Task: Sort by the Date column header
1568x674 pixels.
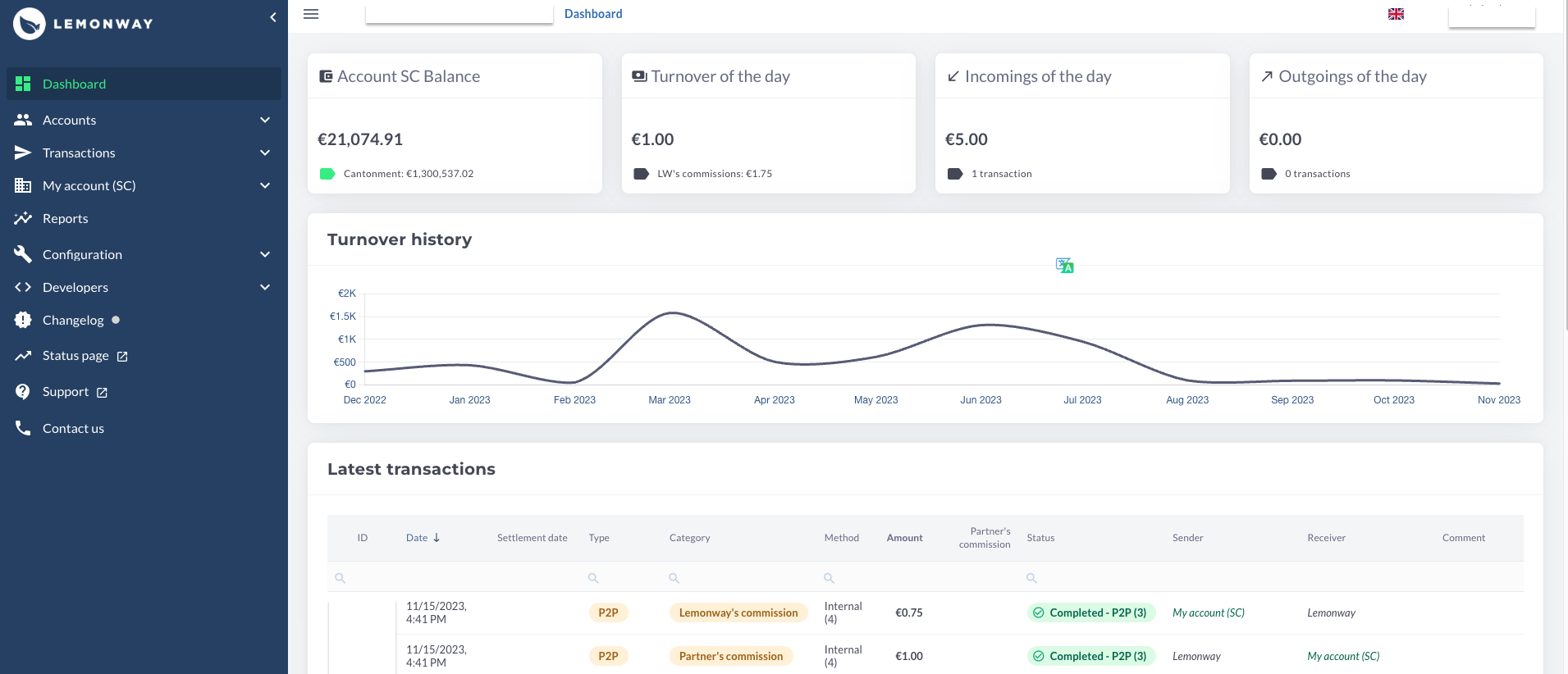Action: point(417,538)
